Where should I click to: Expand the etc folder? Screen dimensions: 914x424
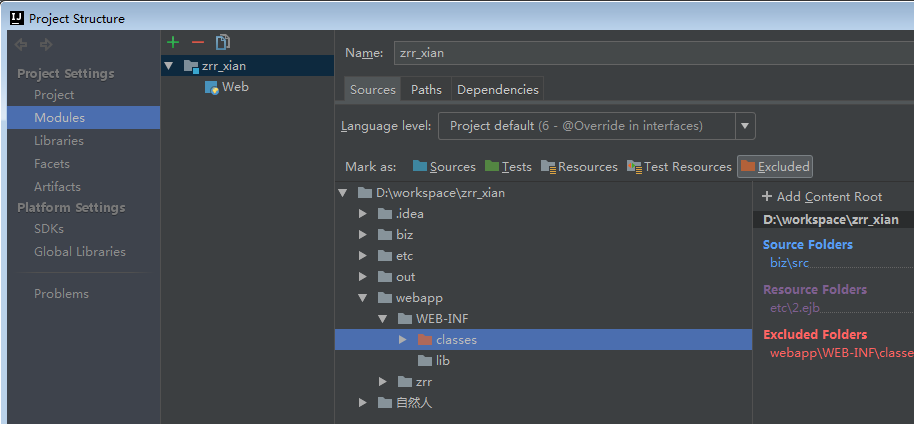tap(363, 255)
